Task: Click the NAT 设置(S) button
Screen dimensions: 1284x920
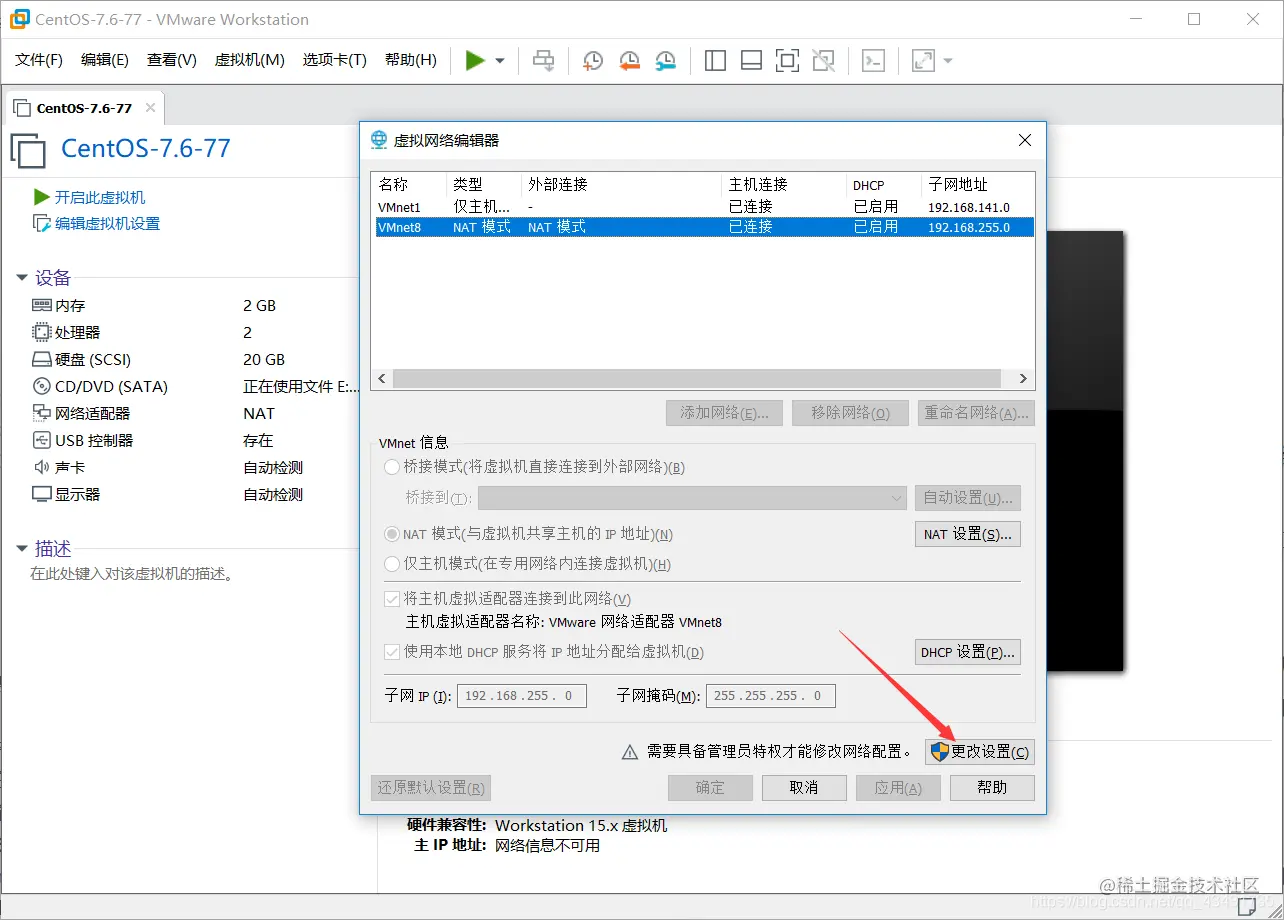Action: (968, 534)
